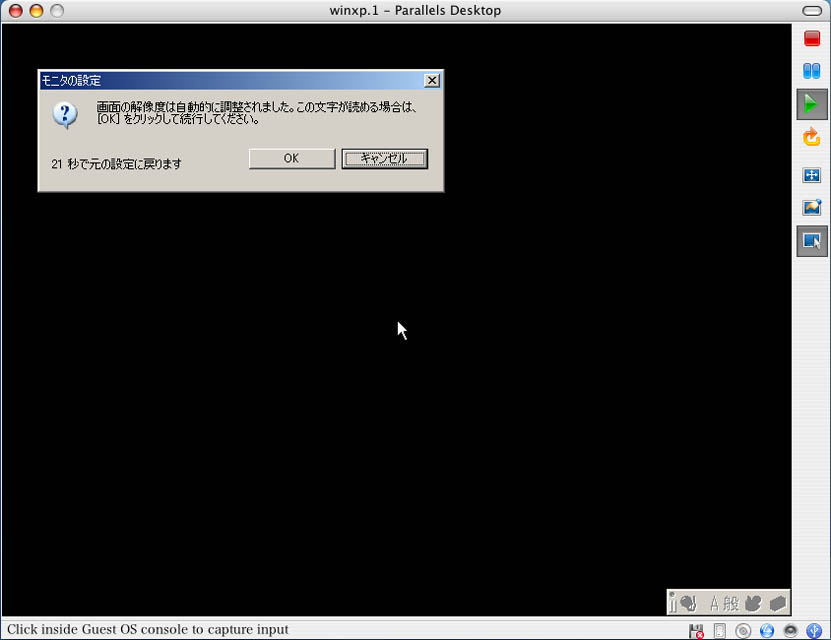
Task: Click the sound speaker status icon
Action: tap(790, 631)
